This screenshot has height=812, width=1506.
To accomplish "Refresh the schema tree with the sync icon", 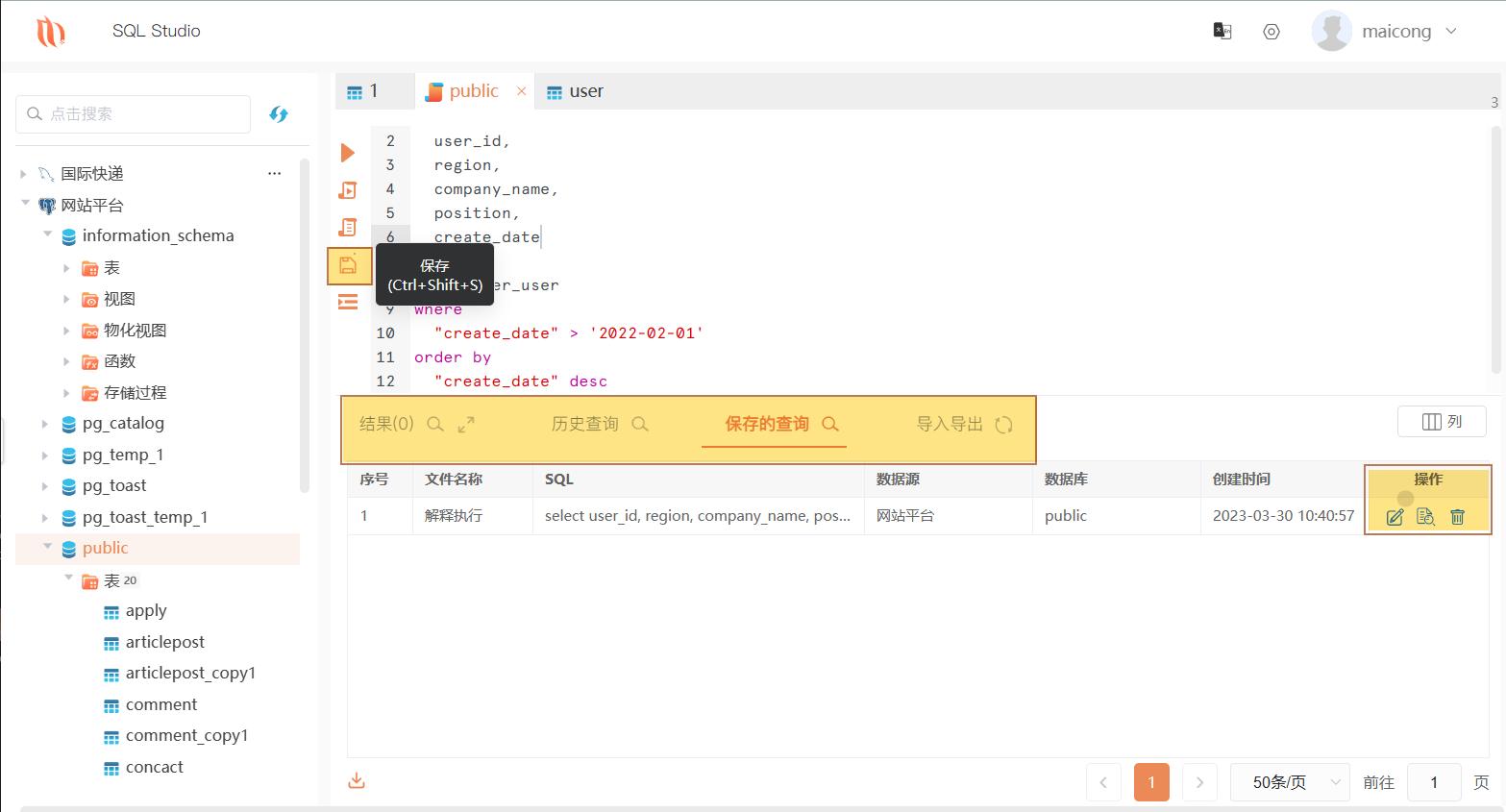I will [x=279, y=113].
